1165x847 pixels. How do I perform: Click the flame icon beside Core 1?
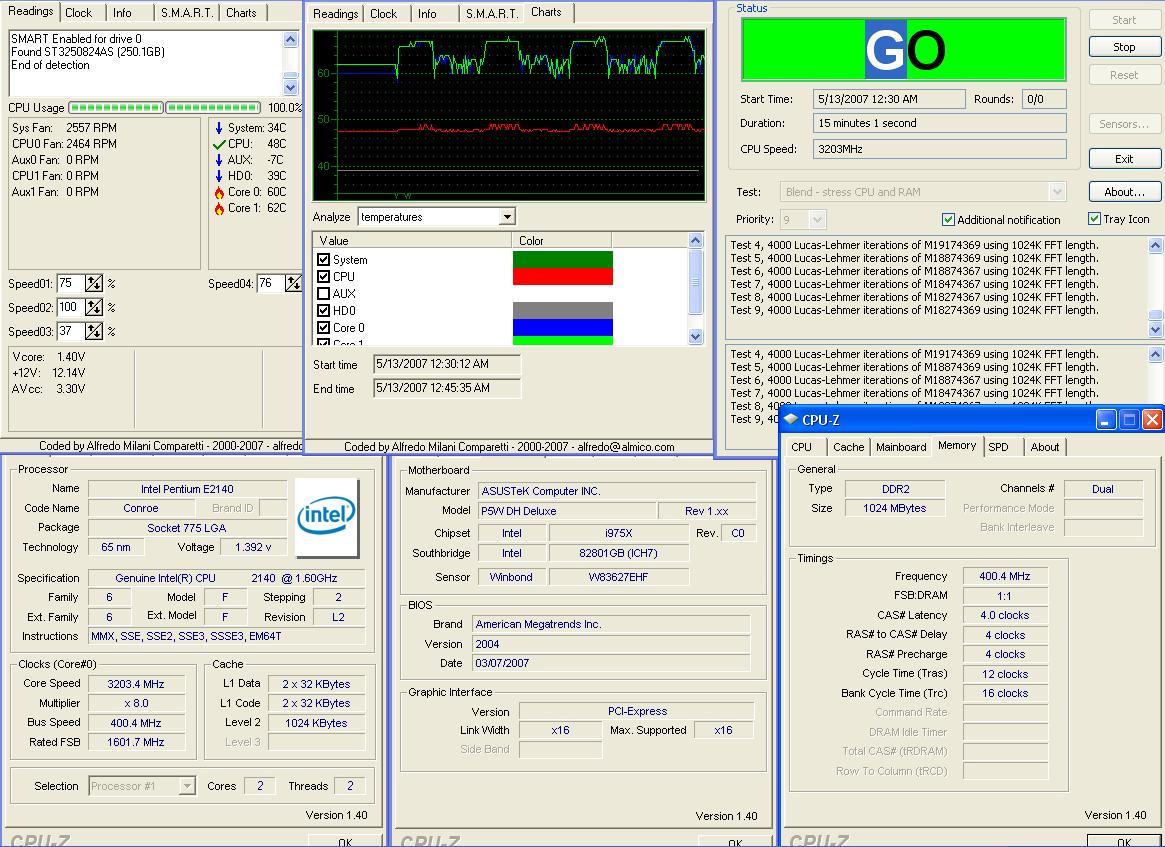point(219,208)
